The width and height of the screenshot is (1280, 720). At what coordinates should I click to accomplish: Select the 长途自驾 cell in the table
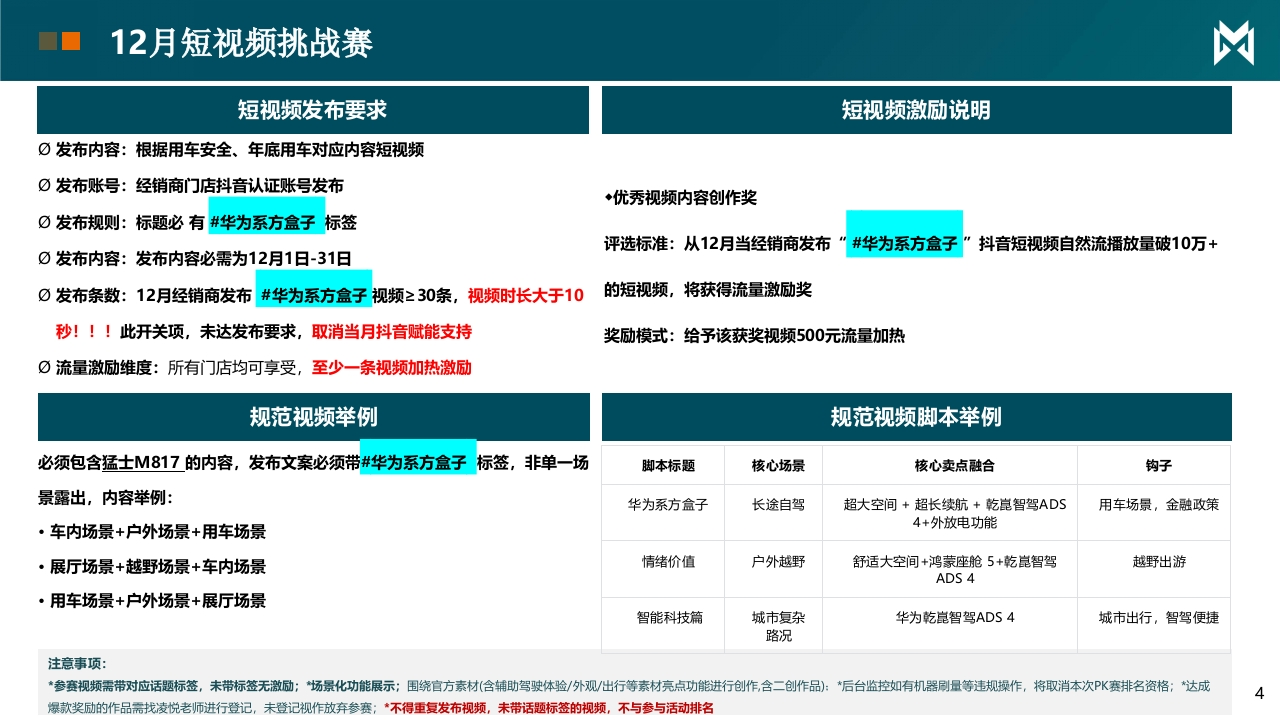[x=778, y=505]
